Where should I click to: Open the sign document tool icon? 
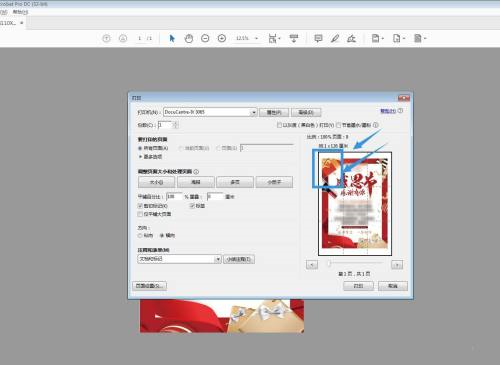pos(351,39)
